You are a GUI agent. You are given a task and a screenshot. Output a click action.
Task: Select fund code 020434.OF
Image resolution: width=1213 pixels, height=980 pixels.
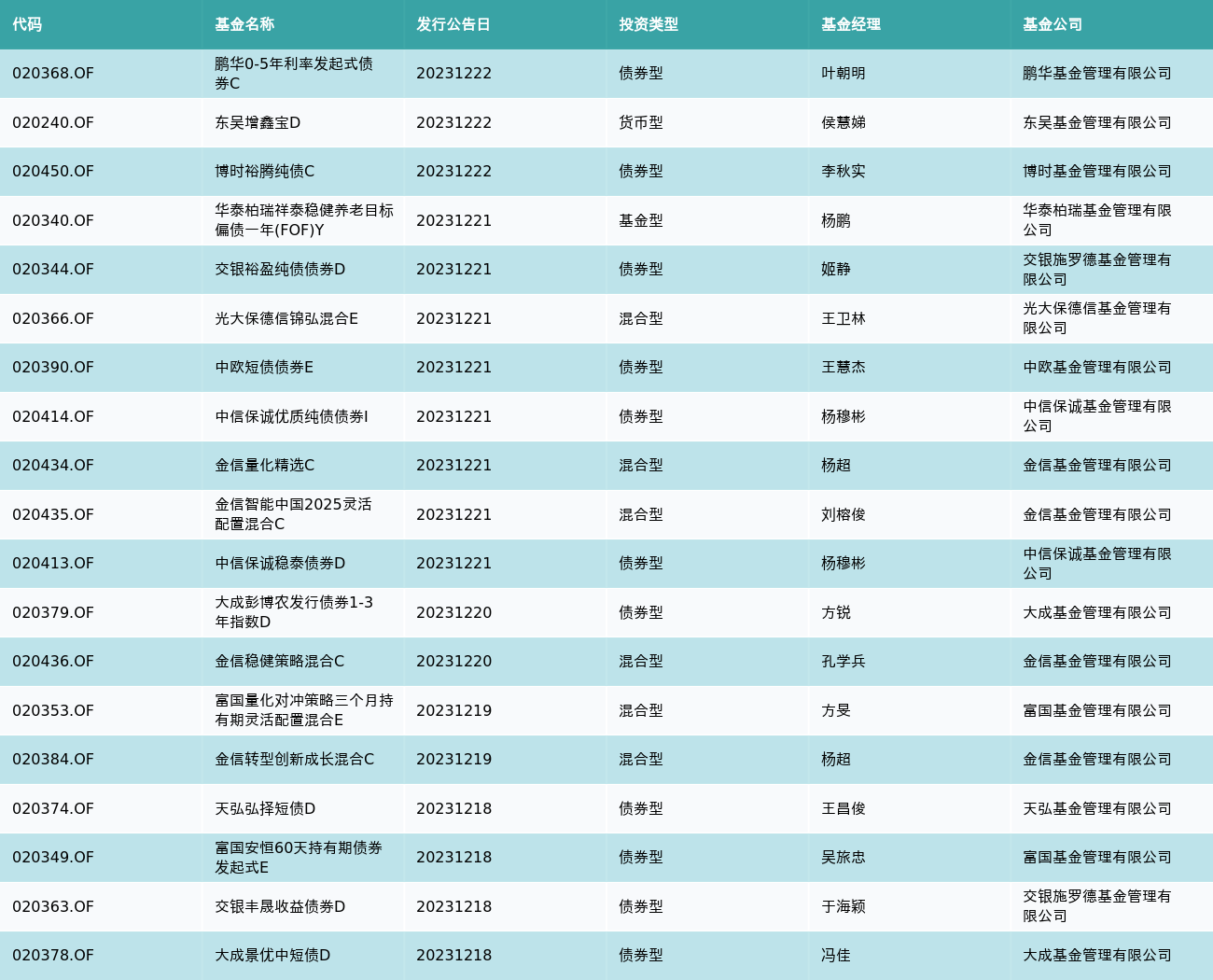pyautogui.click(x=53, y=466)
